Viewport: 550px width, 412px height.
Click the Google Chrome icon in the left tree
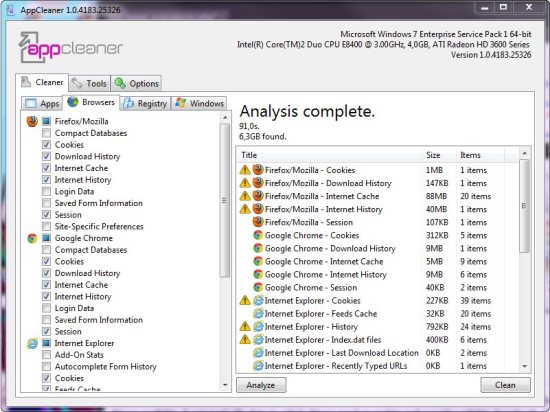click(32, 238)
